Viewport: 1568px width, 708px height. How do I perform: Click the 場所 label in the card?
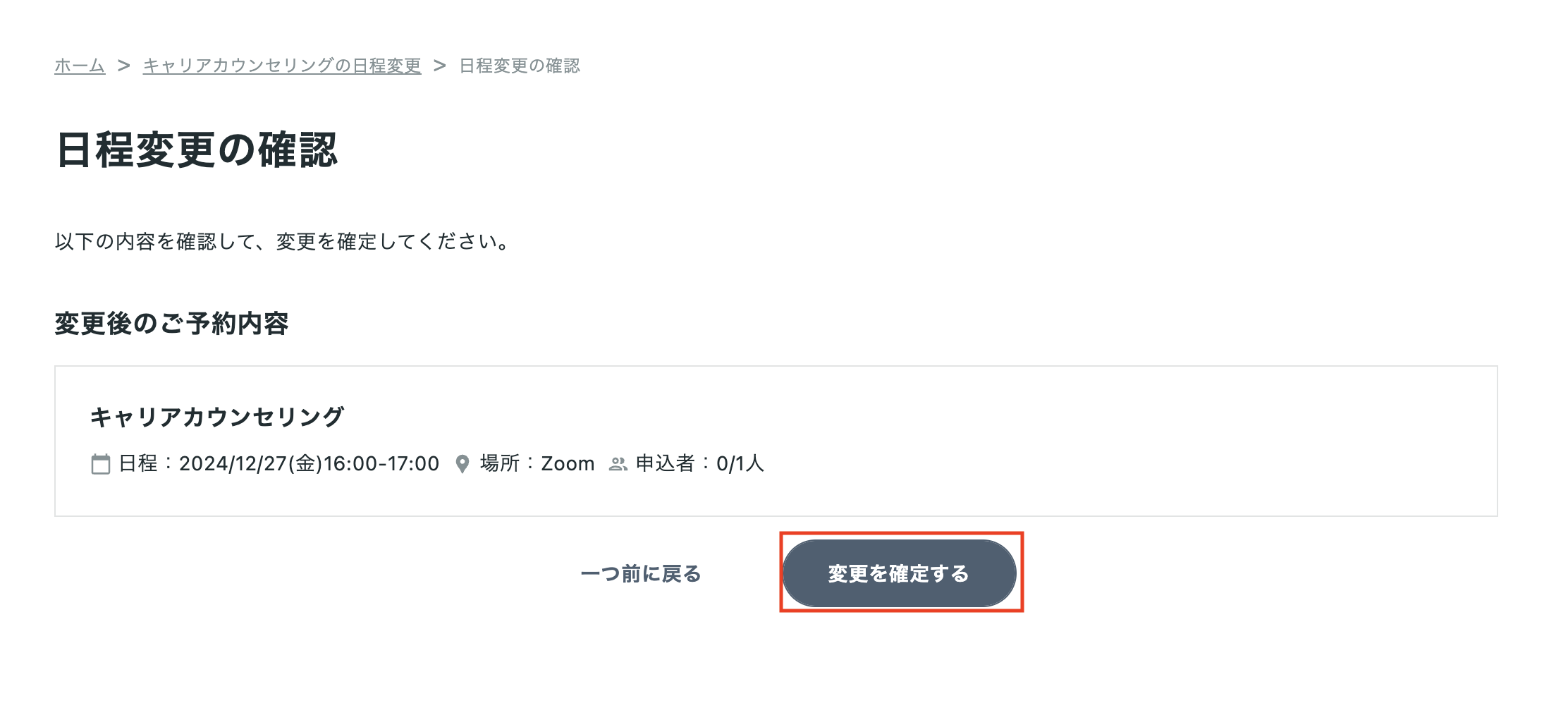[x=500, y=463]
